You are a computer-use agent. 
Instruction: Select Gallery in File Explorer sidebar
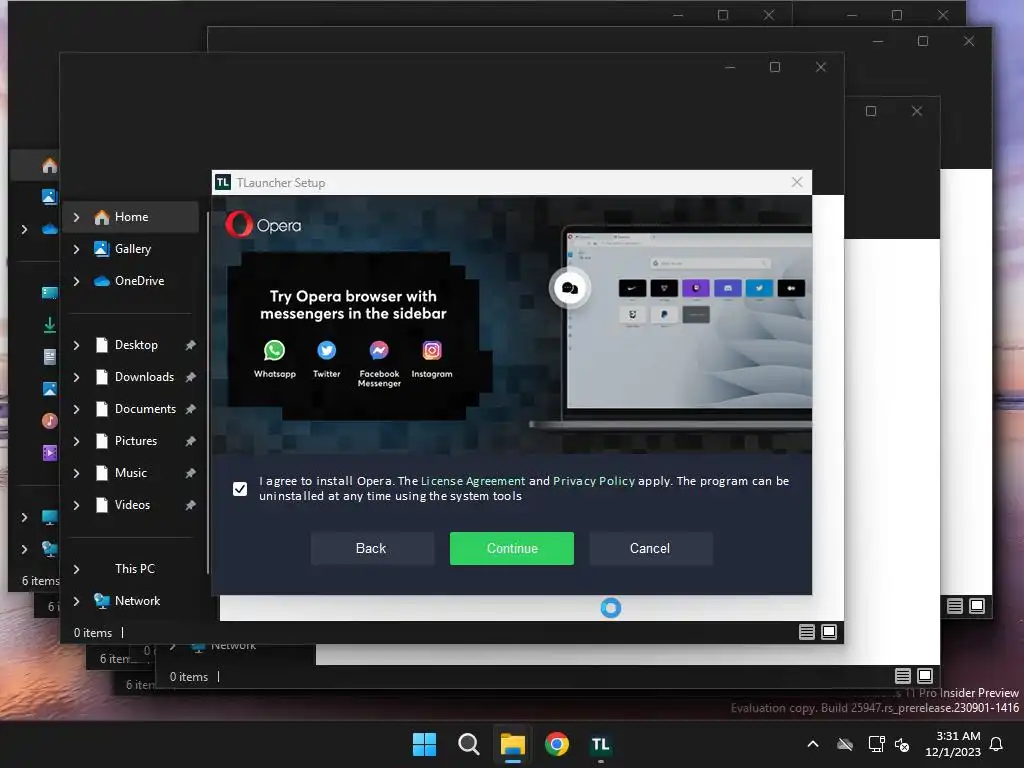click(x=133, y=249)
